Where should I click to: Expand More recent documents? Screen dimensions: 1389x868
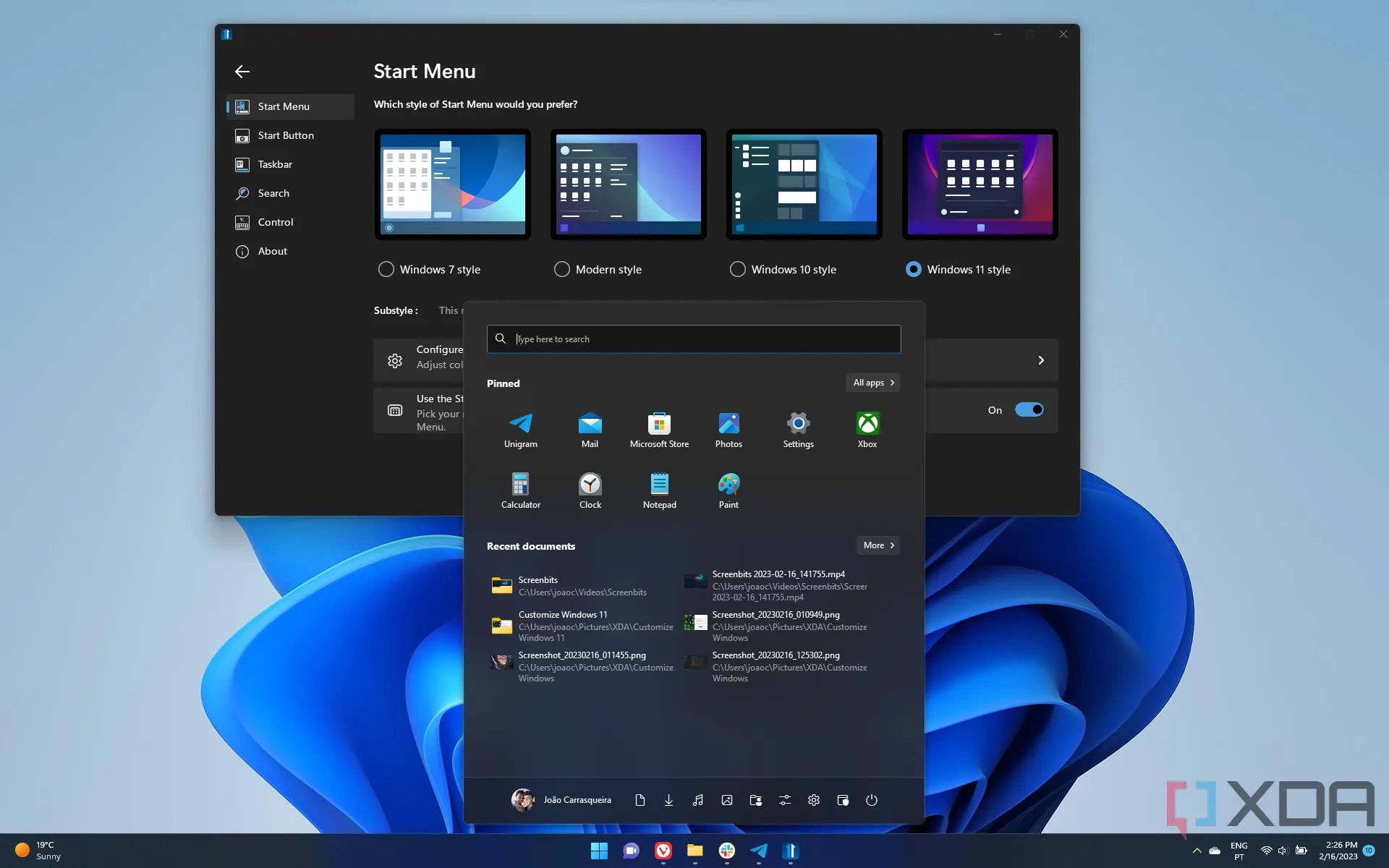878,545
